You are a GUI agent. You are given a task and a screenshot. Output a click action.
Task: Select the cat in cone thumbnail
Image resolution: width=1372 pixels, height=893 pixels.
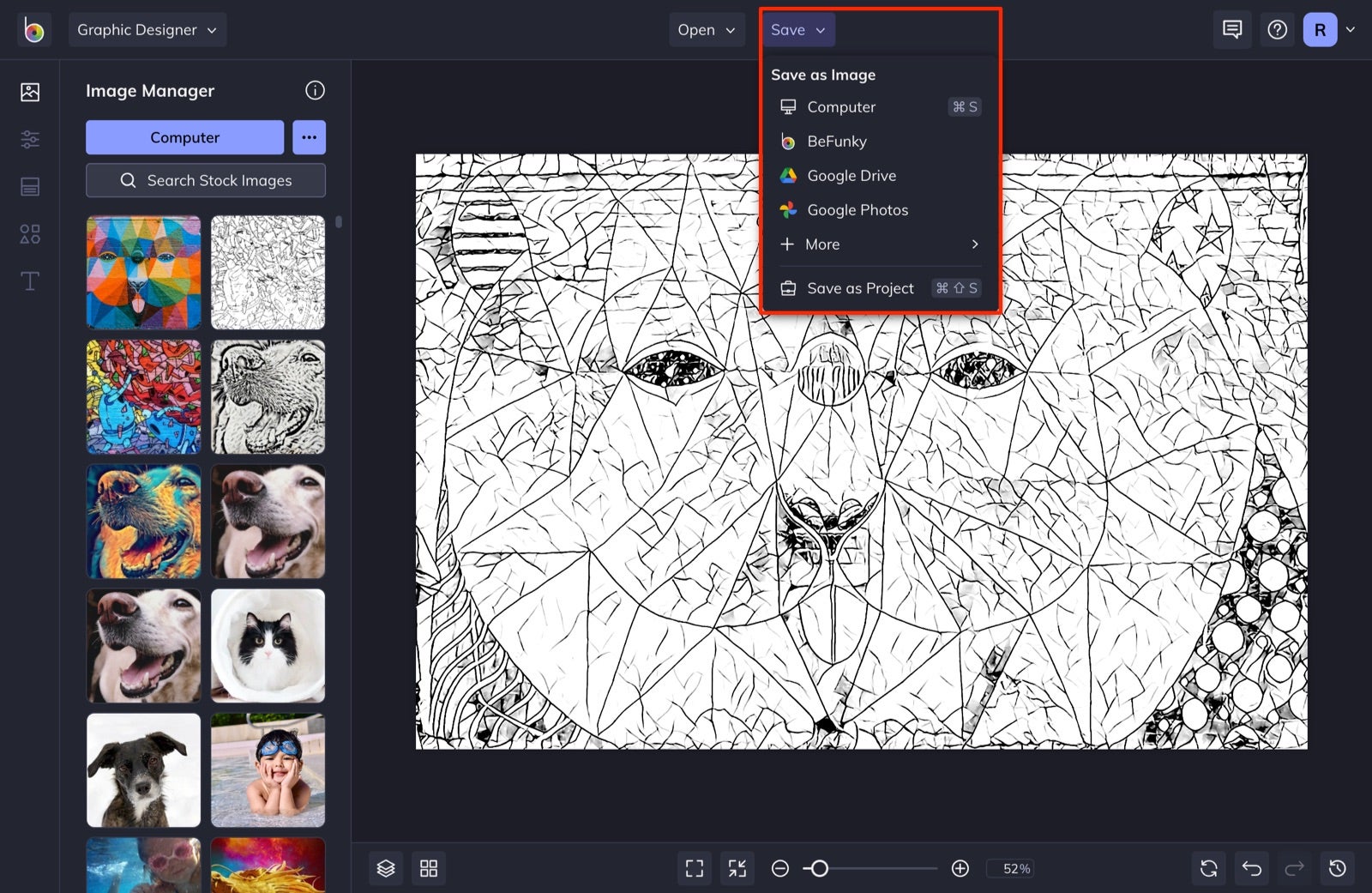pyautogui.click(x=268, y=645)
